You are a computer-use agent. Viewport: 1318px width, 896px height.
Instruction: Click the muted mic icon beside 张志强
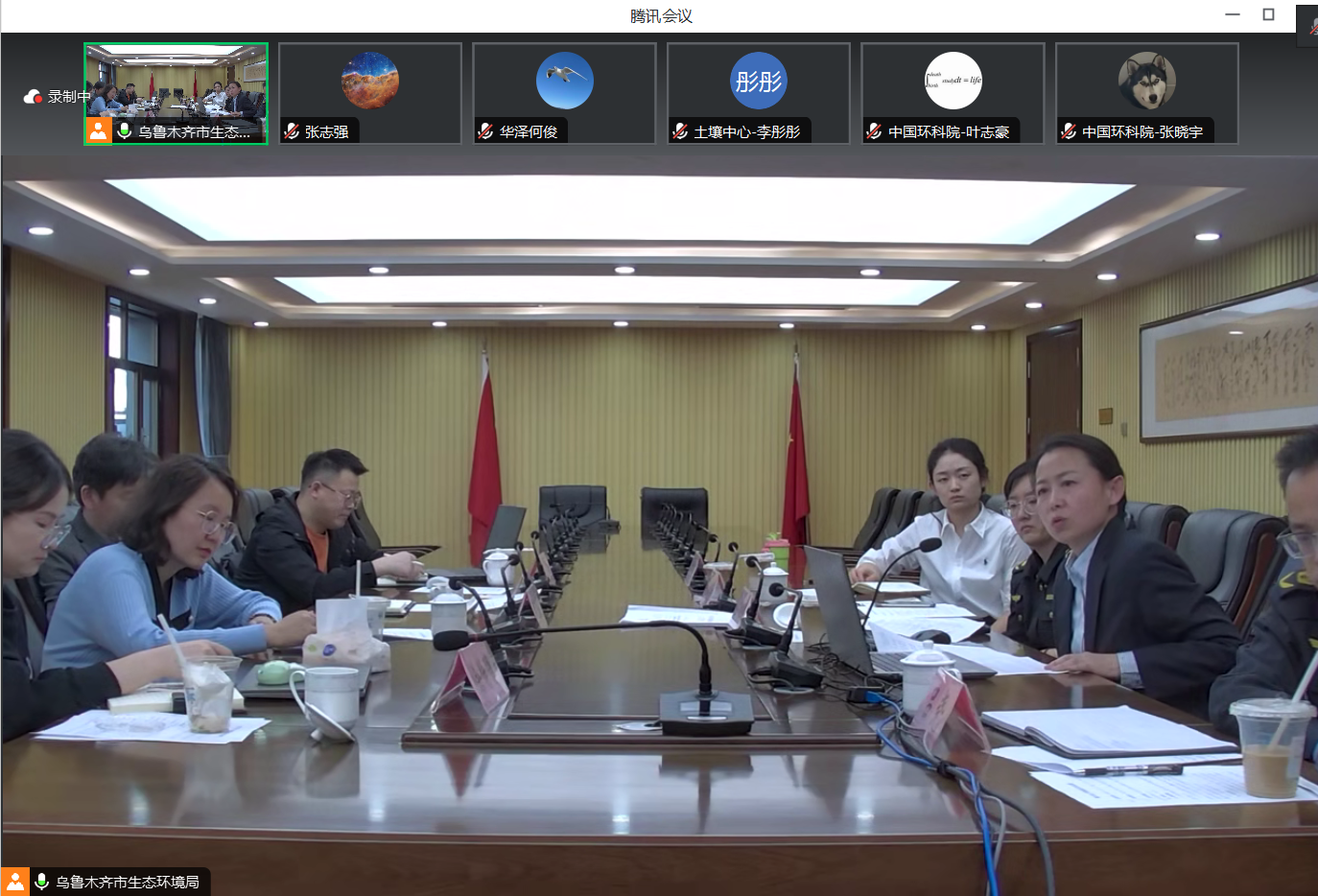[x=293, y=130]
